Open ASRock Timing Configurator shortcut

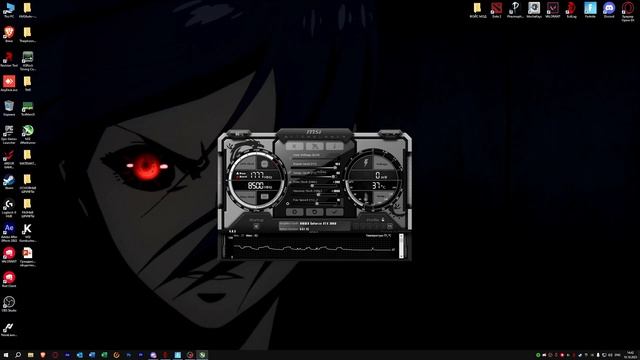(x=27, y=60)
